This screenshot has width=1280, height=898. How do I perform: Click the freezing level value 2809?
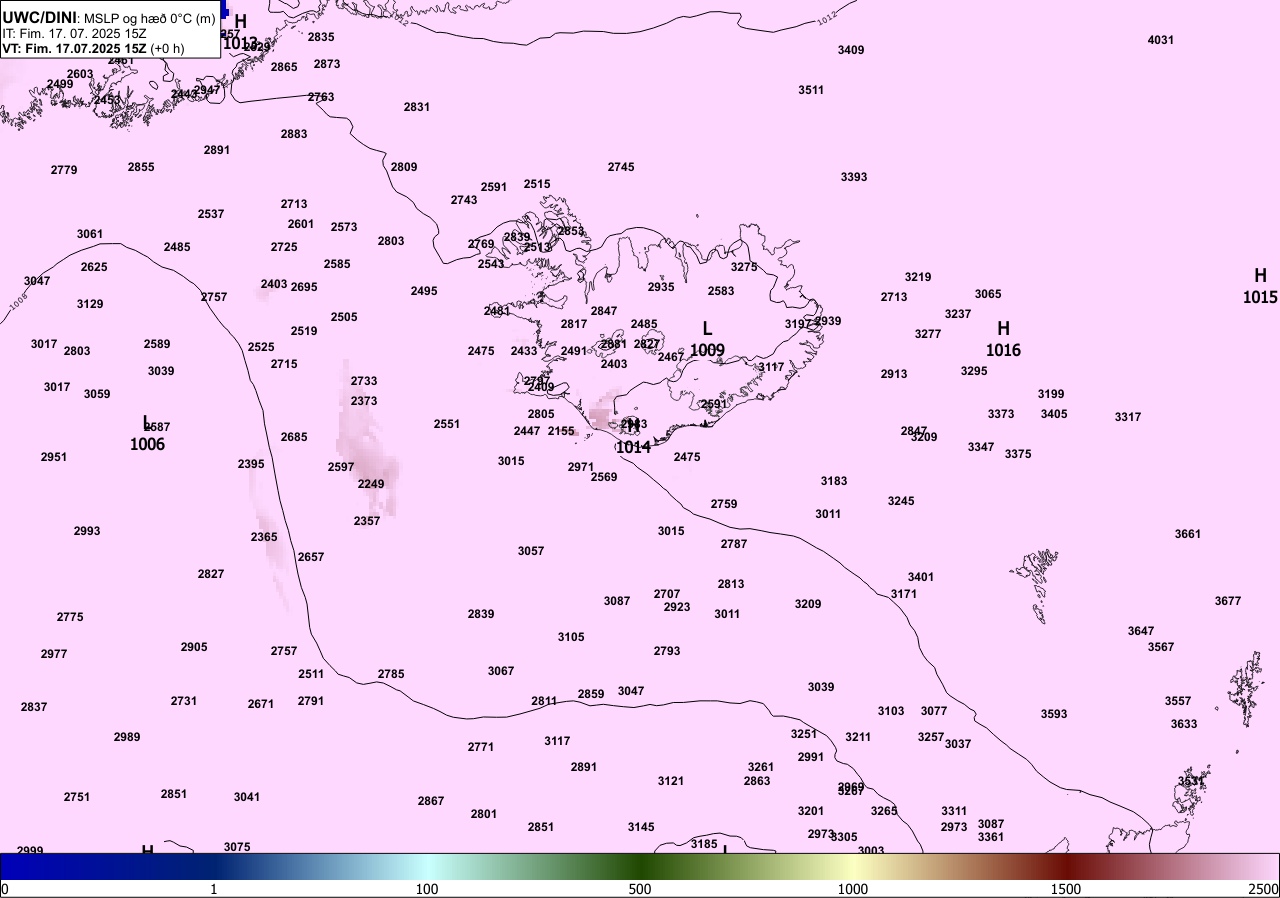[x=404, y=167]
